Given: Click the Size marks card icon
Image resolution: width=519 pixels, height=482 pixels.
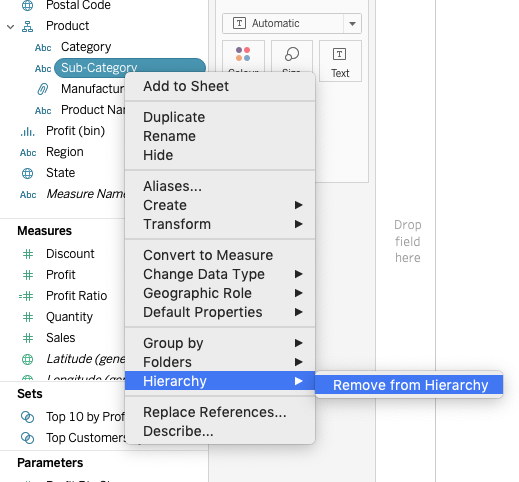Looking at the screenshot, I should tap(292, 54).
